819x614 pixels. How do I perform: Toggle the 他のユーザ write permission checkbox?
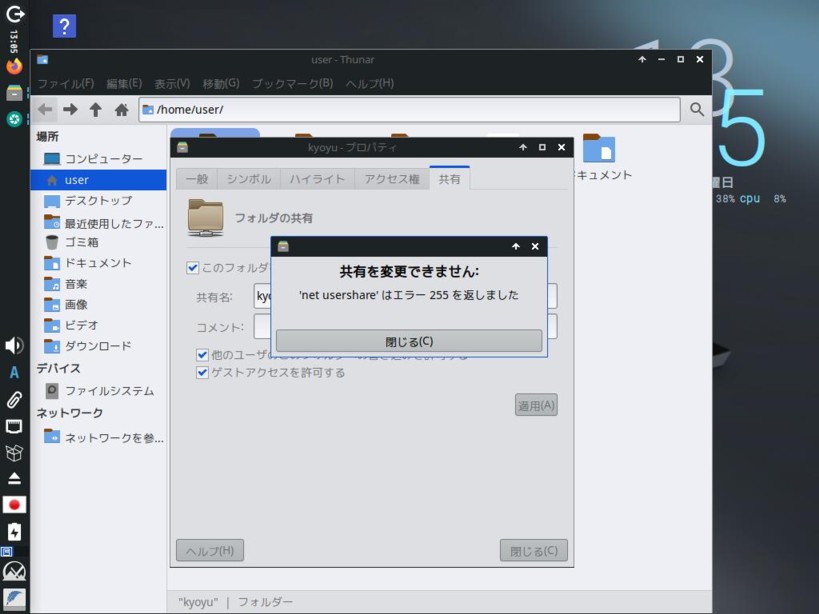(203, 355)
